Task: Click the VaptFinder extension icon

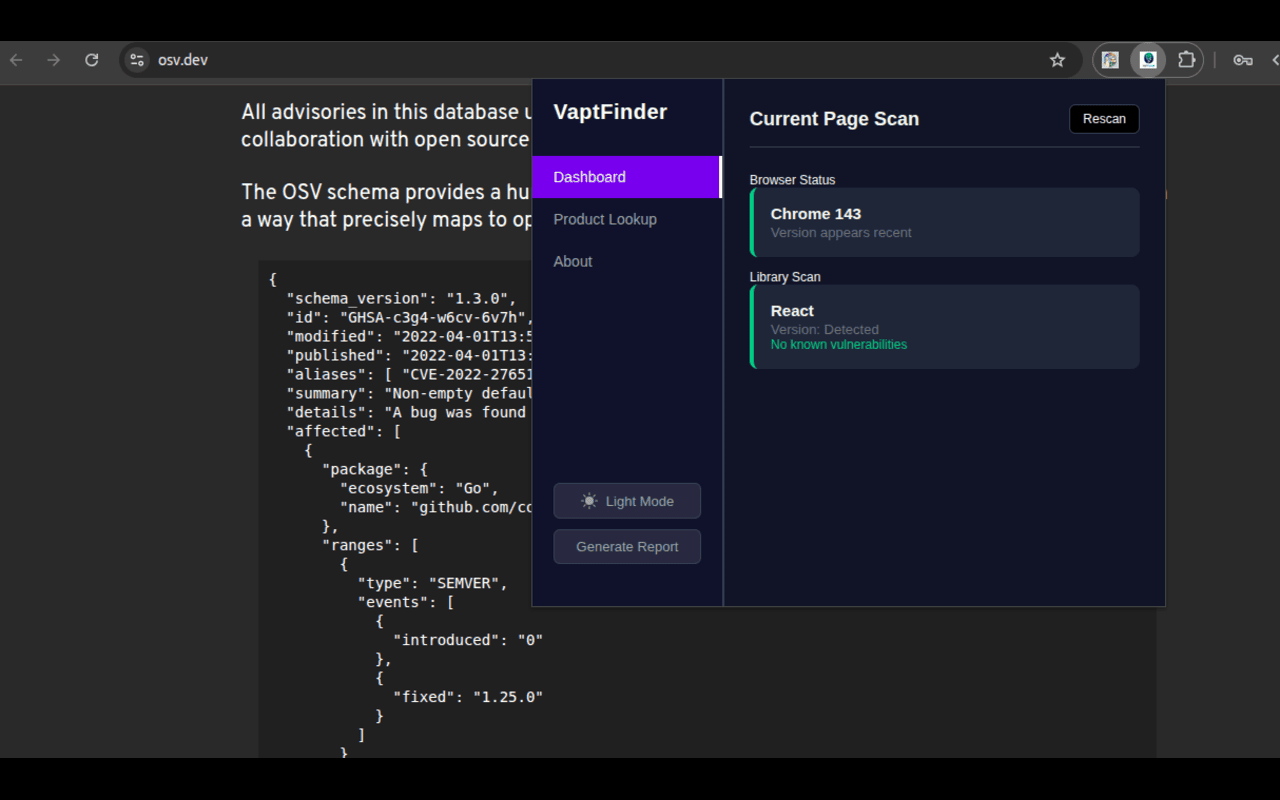Action: [1148, 60]
